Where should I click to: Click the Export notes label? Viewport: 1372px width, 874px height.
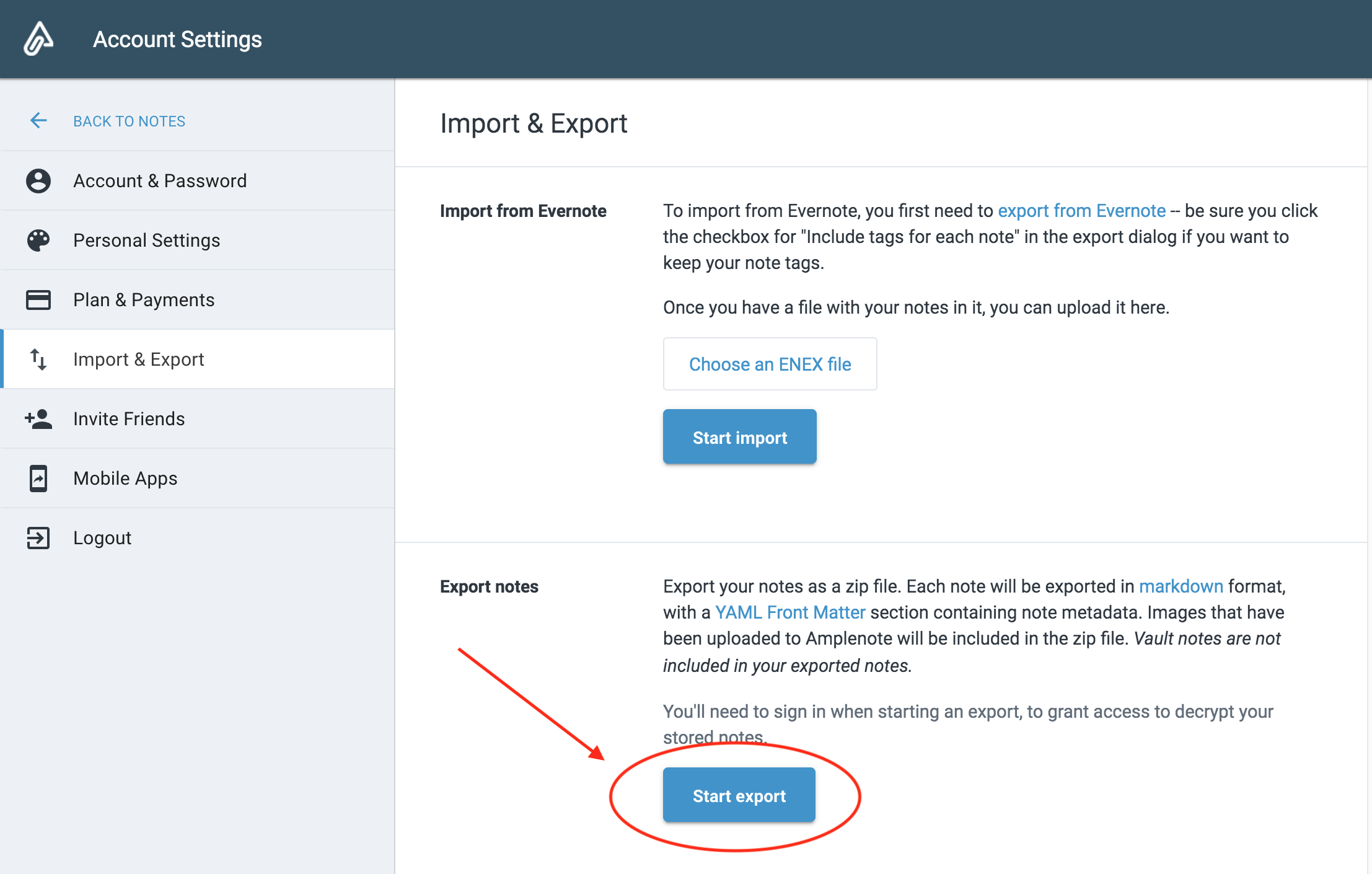489,586
